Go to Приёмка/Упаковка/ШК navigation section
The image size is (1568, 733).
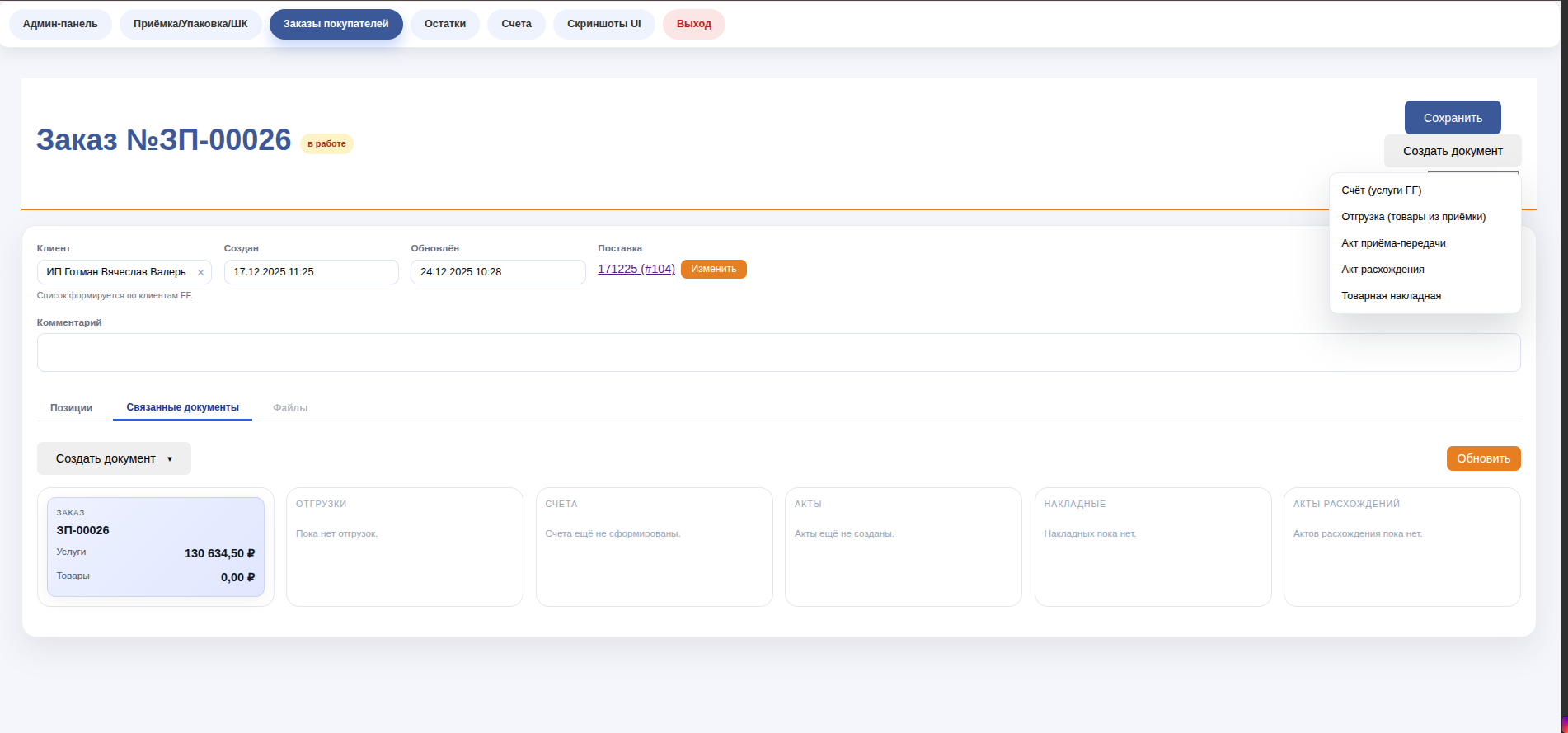click(190, 24)
